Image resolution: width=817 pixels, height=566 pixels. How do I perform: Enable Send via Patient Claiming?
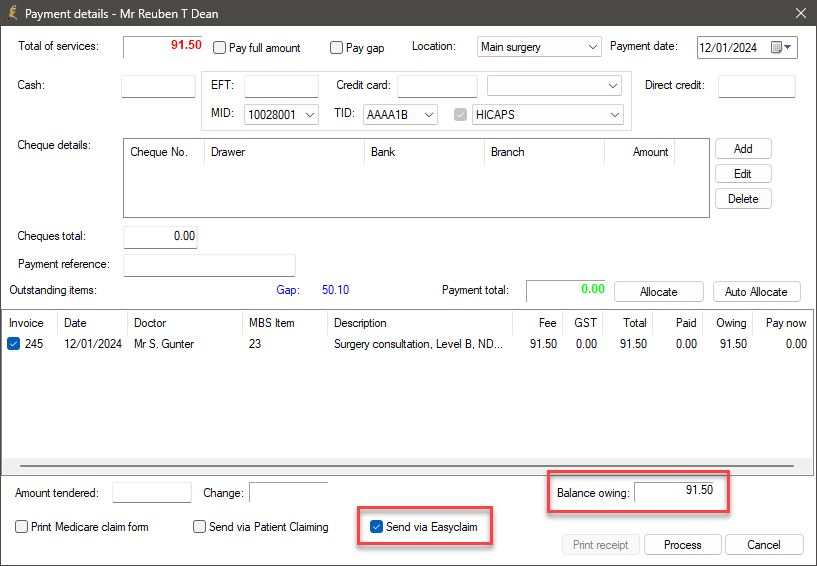pyautogui.click(x=200, y=527)
